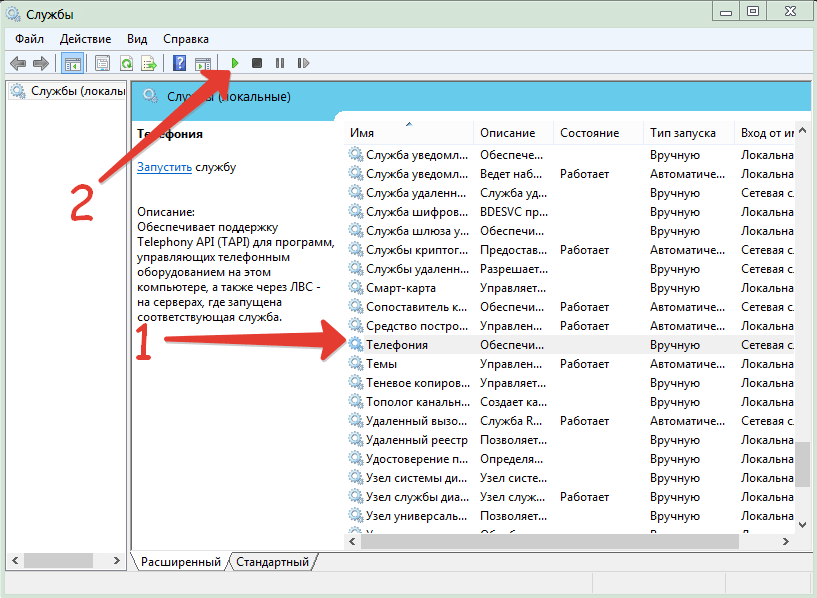Open Help via the blue question mark icon
The image size is (817, 598).
pyautogui.click(x=180, y=63)
